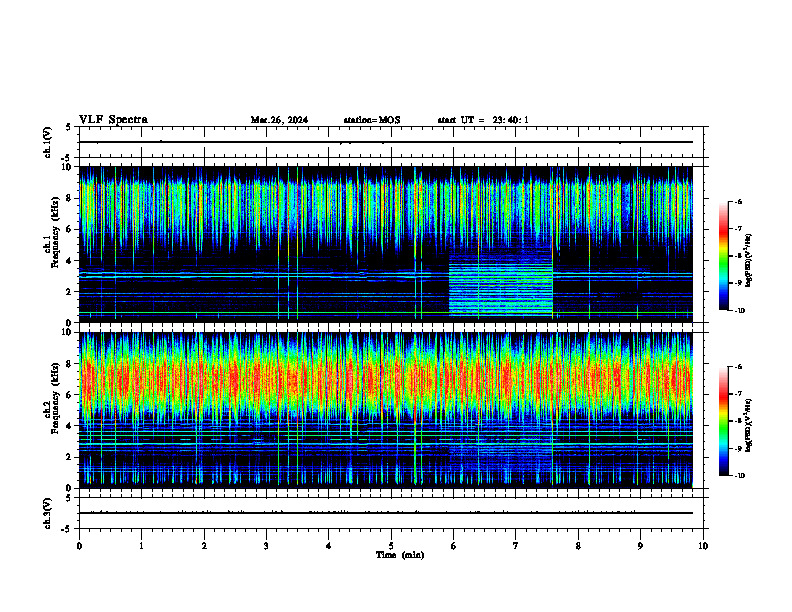Click the "start UT = 23:40: 1" label
Screen dimensions: 792x612
(x=483, y=120)
